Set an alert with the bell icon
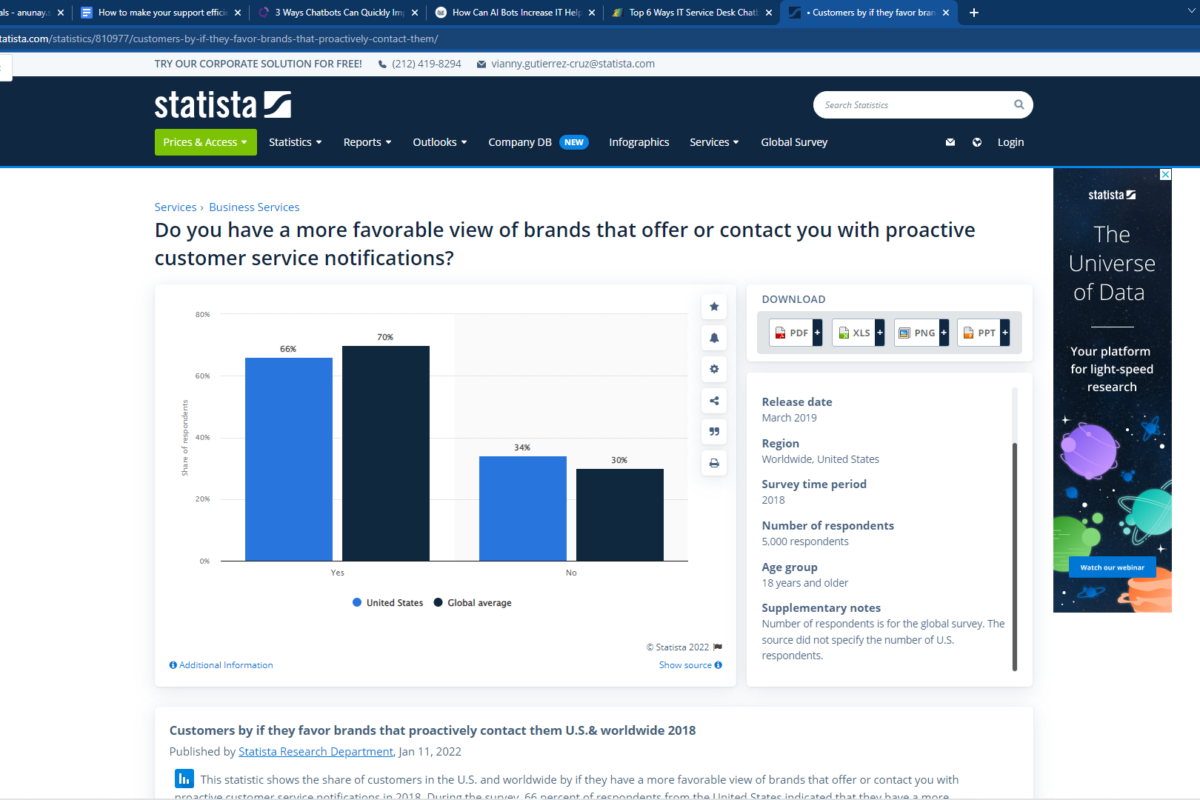The height and width of the screenshot is (800, 1200). click(714, 338)
